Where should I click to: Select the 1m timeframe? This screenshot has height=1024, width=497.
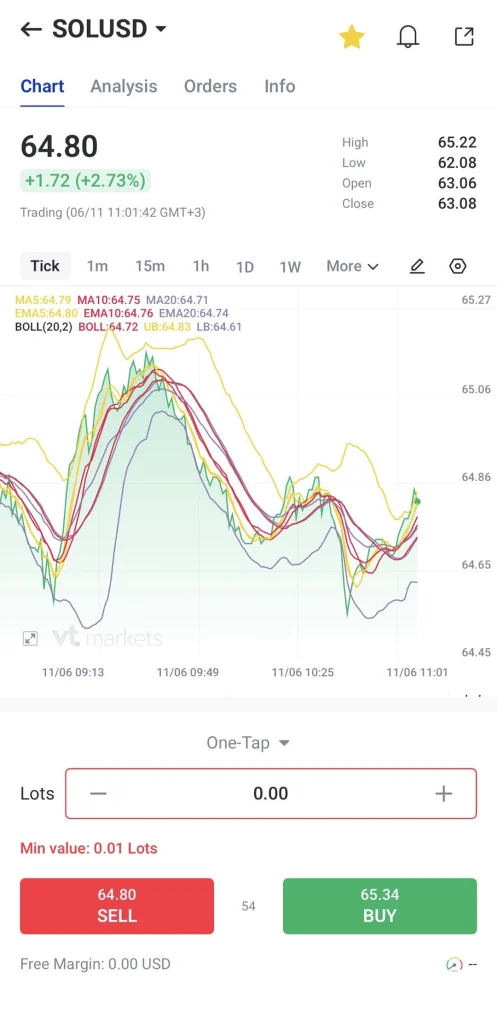click(97, 266)
